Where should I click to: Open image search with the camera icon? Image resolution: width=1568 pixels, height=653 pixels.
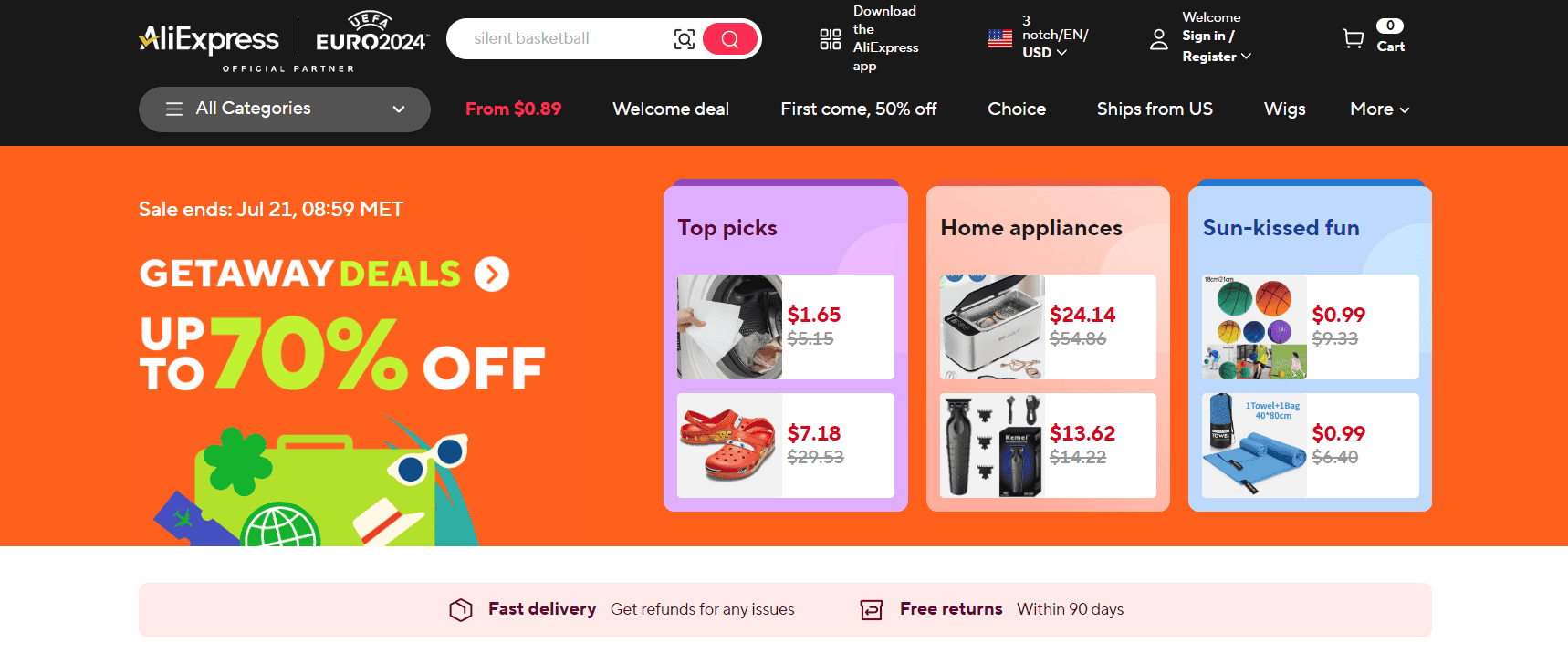[684, 38]
